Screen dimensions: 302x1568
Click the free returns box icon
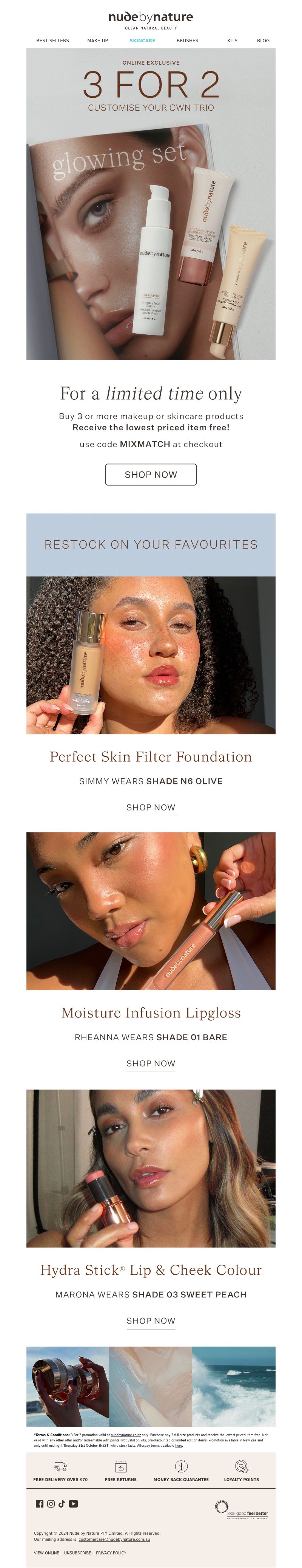pyautogui.click(x=121, y=1466)
